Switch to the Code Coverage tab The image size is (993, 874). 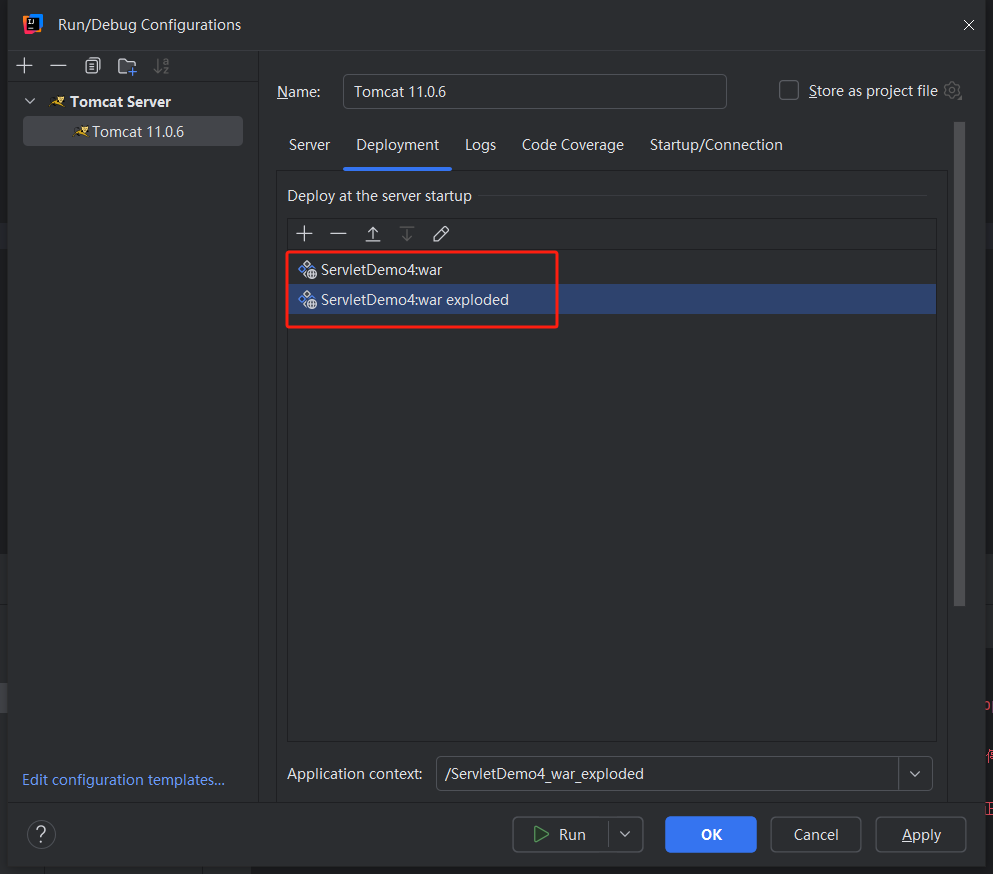pos(572,145)
